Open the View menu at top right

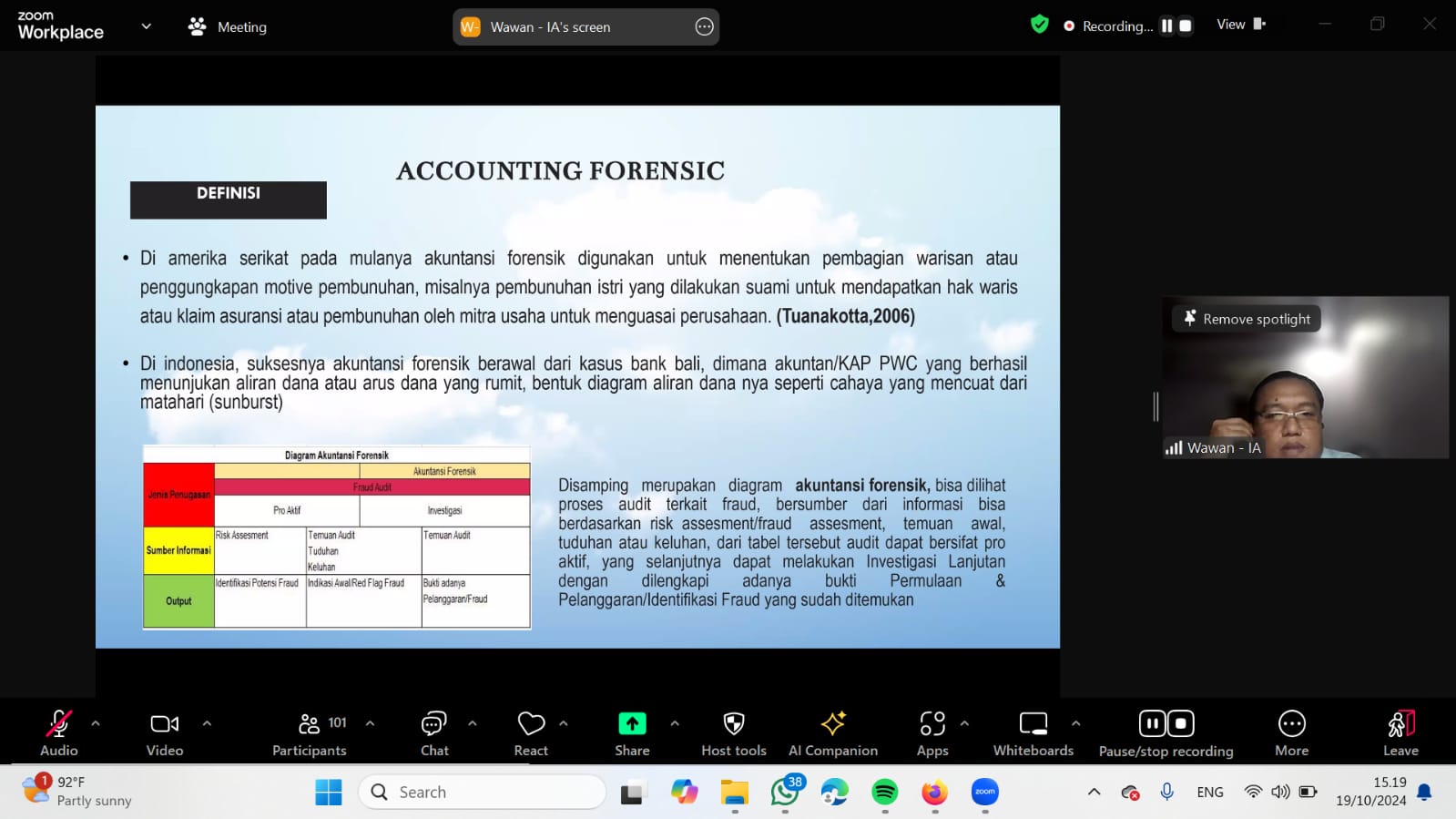(1240, 25)
